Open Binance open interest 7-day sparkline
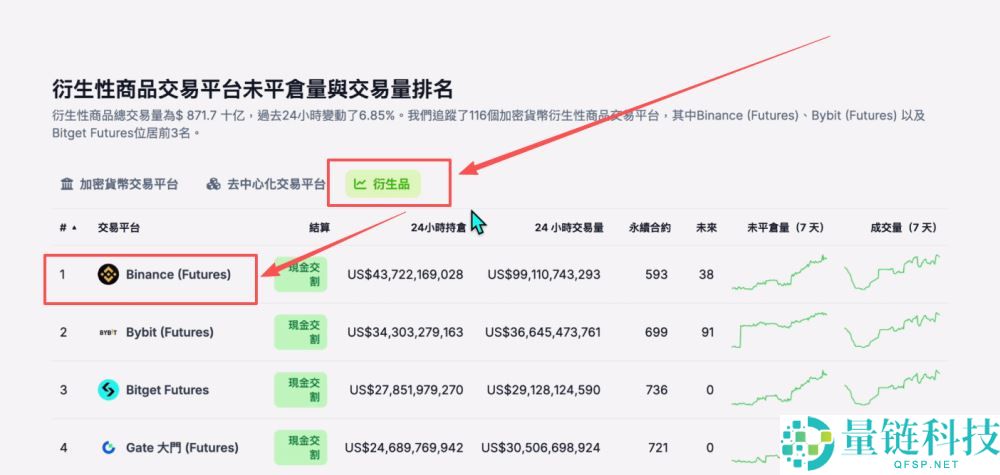The image size is (1000, 475). tap(779, 273)
